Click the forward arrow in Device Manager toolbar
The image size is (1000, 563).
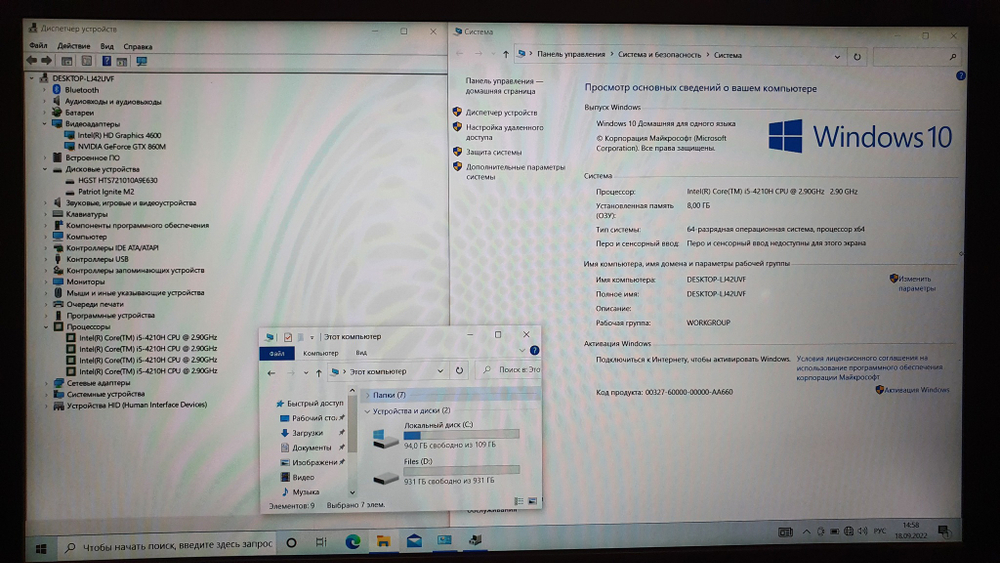[47, 61]
